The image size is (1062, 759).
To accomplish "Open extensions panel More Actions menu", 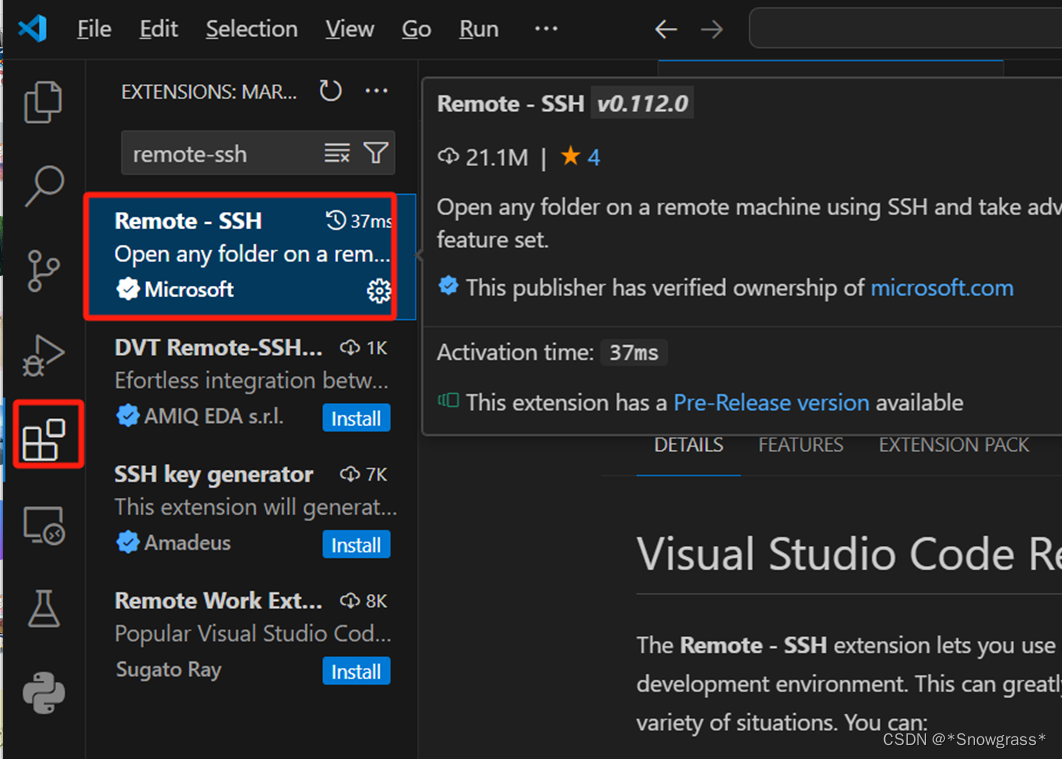I will (377, 91).
